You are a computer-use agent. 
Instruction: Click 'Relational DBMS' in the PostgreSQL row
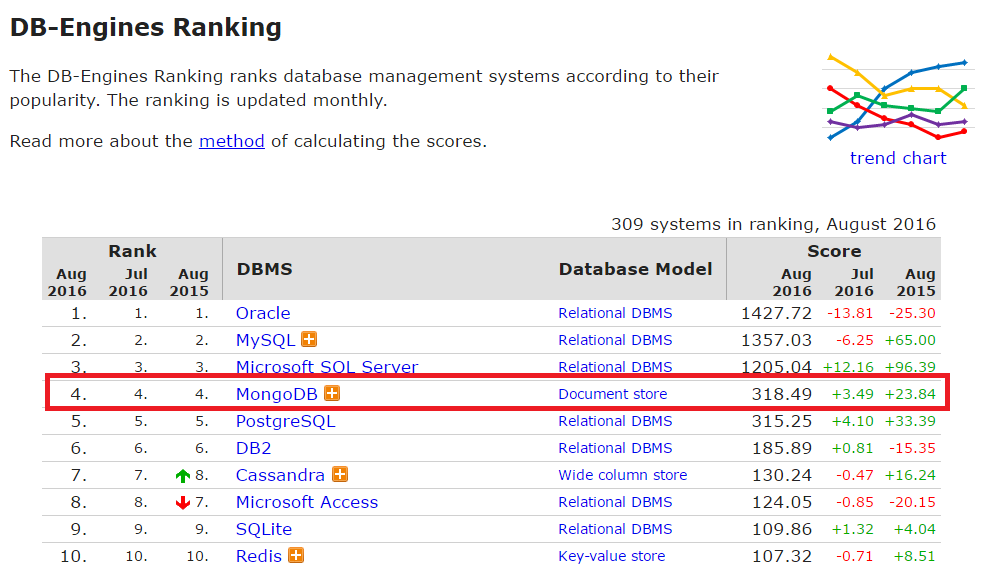(615, 421)
